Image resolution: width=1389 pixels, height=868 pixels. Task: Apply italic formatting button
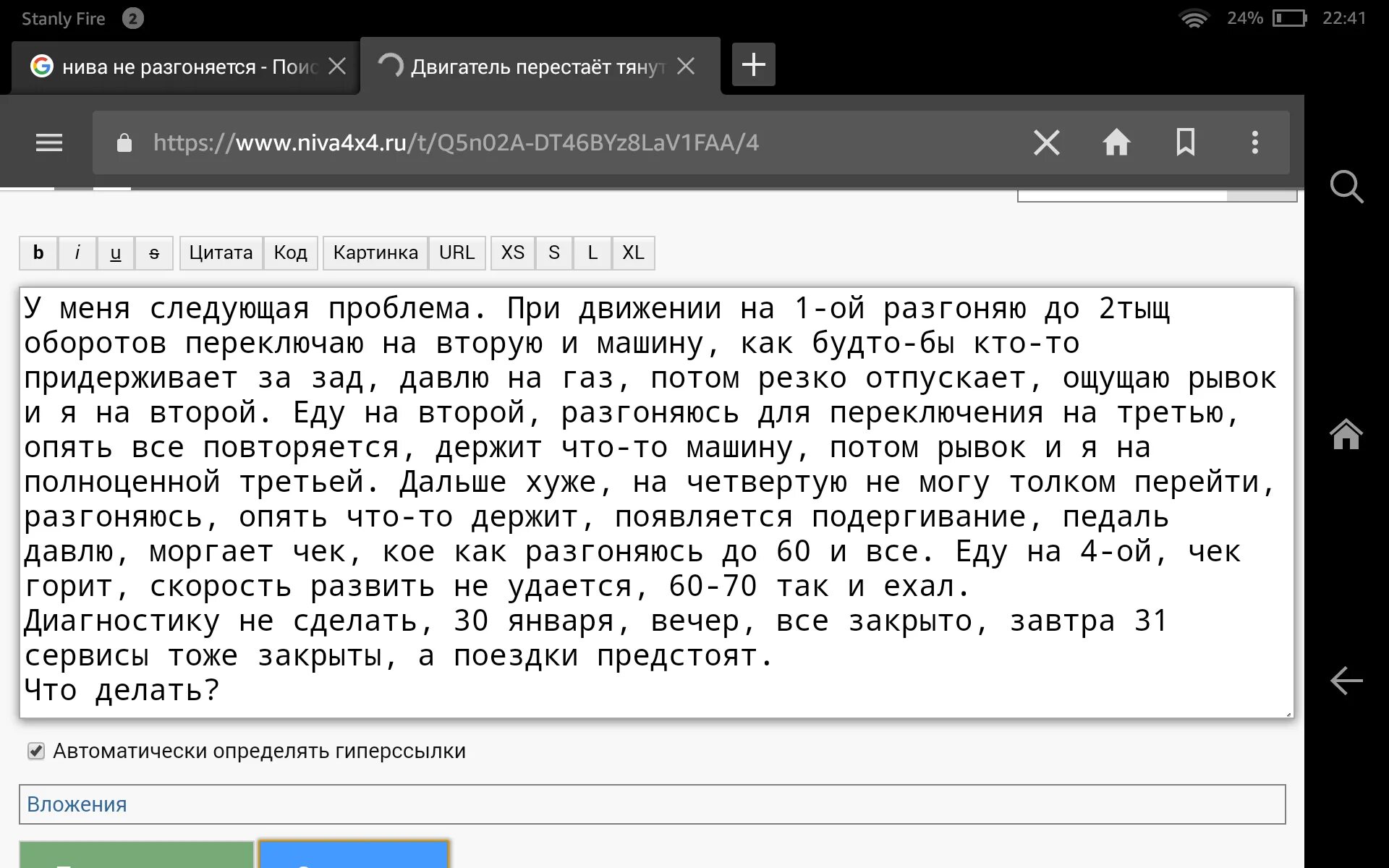tap(77, 253)
